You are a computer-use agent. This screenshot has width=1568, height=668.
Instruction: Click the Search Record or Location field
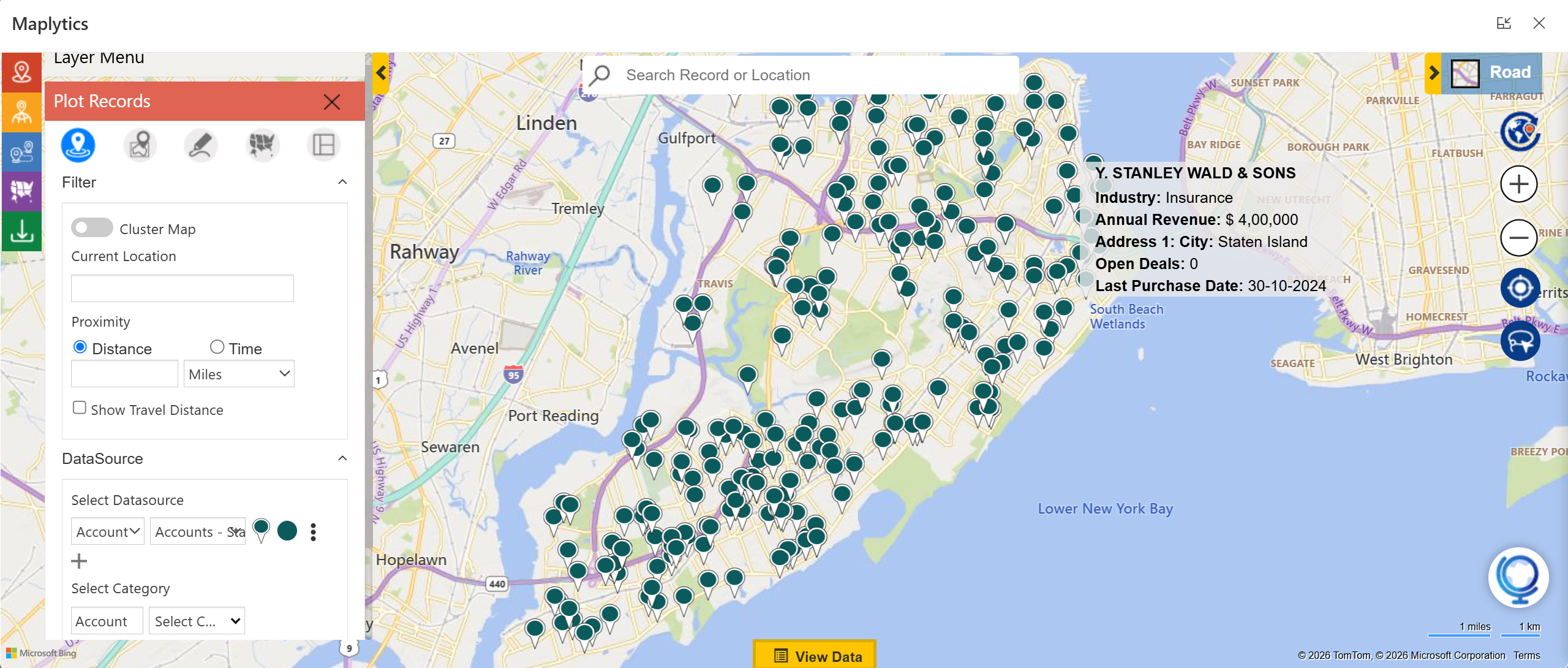pyautogui.click(x=801, y=75)
